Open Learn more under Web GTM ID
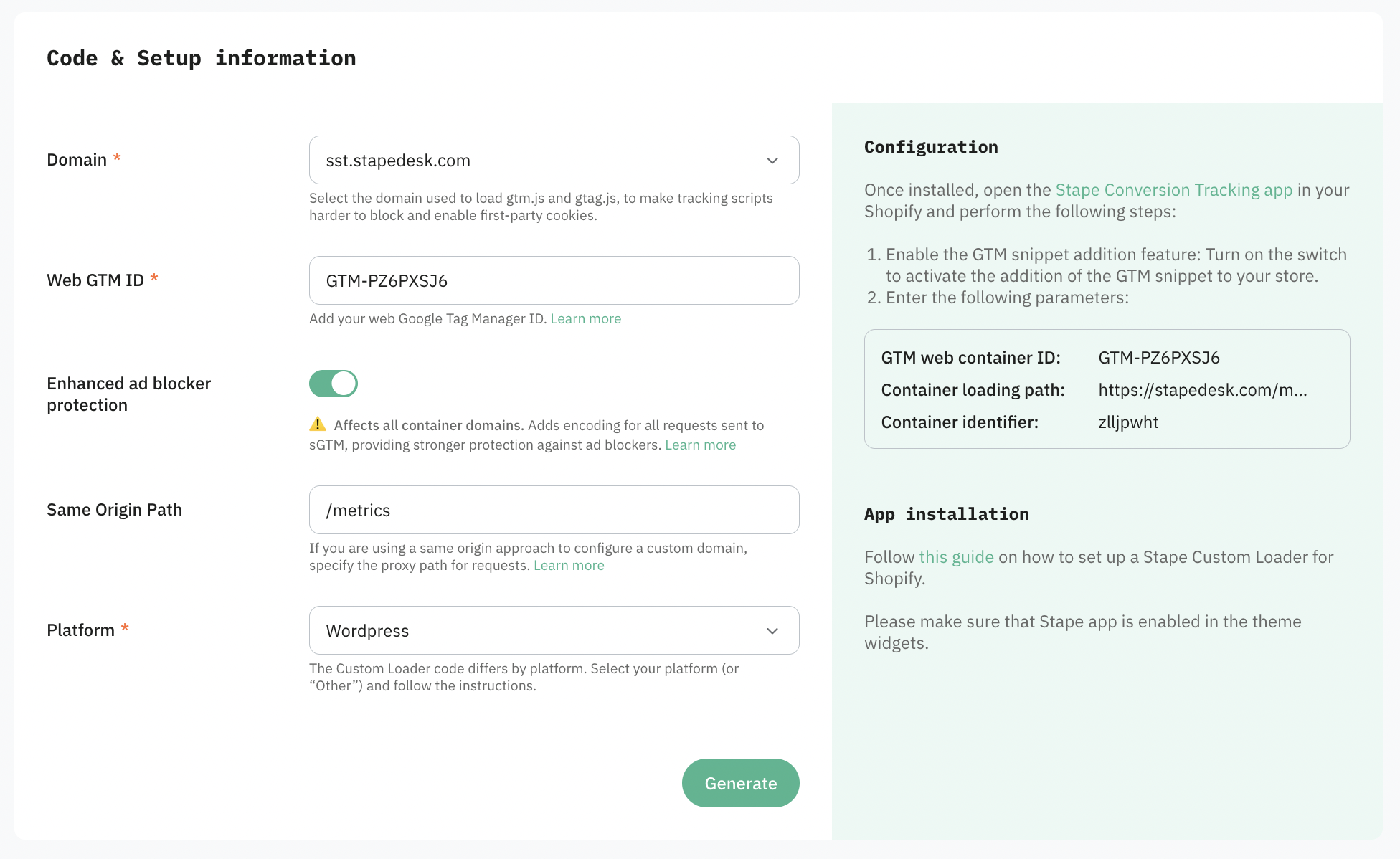Image resolution: width=1400 pixels, height=859 pixels. (585, 318)
